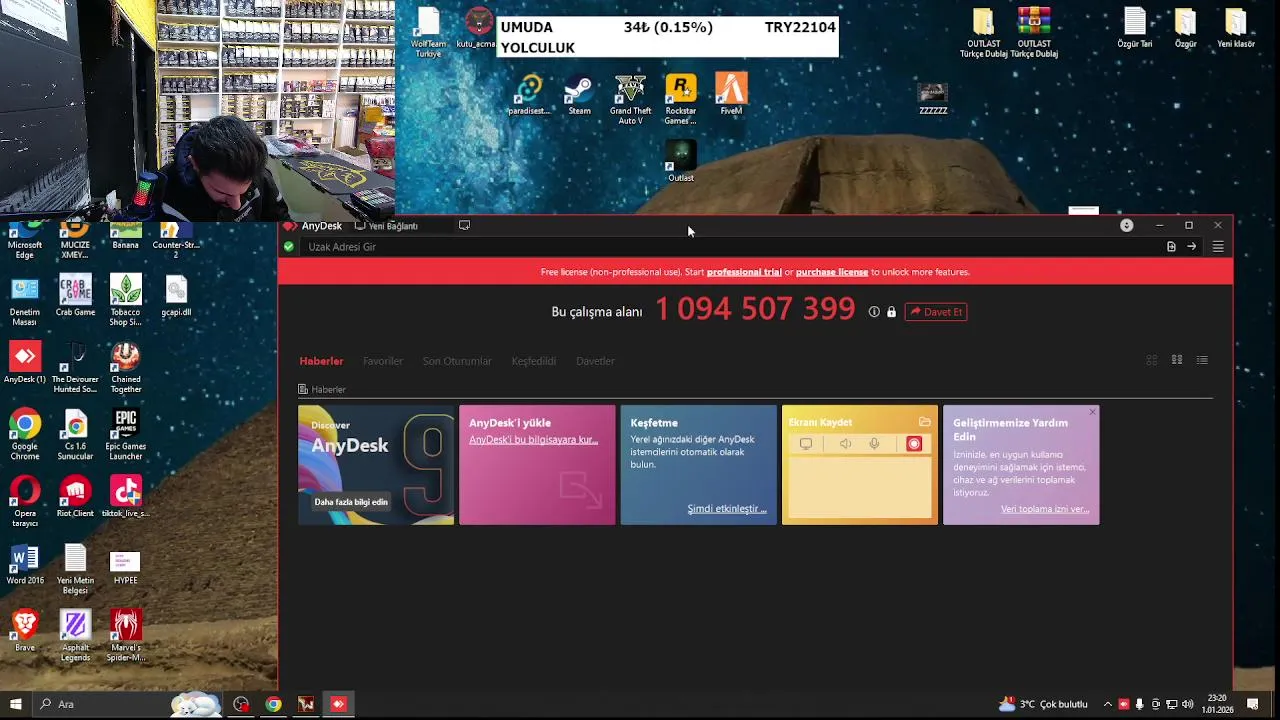The height and width of the screenshot is (720, 1280).
Task: Select the Riot Client desktop icon
Action: [75, 497]
